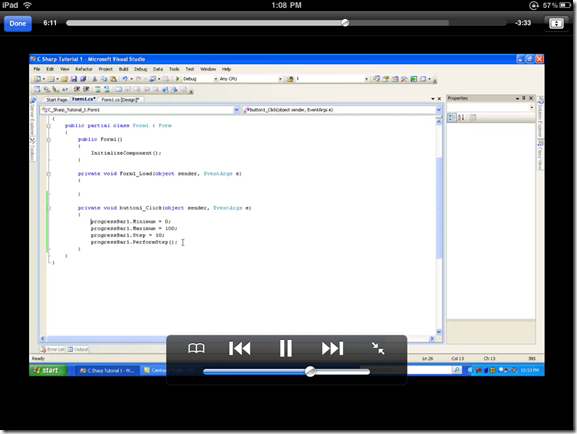Open the Properties Window toolbar icon
Screen dimensions: 577x434
386,79
